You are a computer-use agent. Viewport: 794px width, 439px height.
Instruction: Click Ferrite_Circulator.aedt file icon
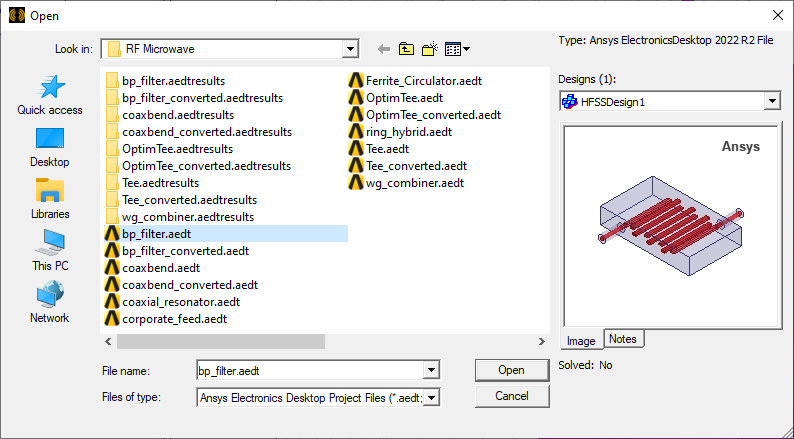(x=356, y=81)
